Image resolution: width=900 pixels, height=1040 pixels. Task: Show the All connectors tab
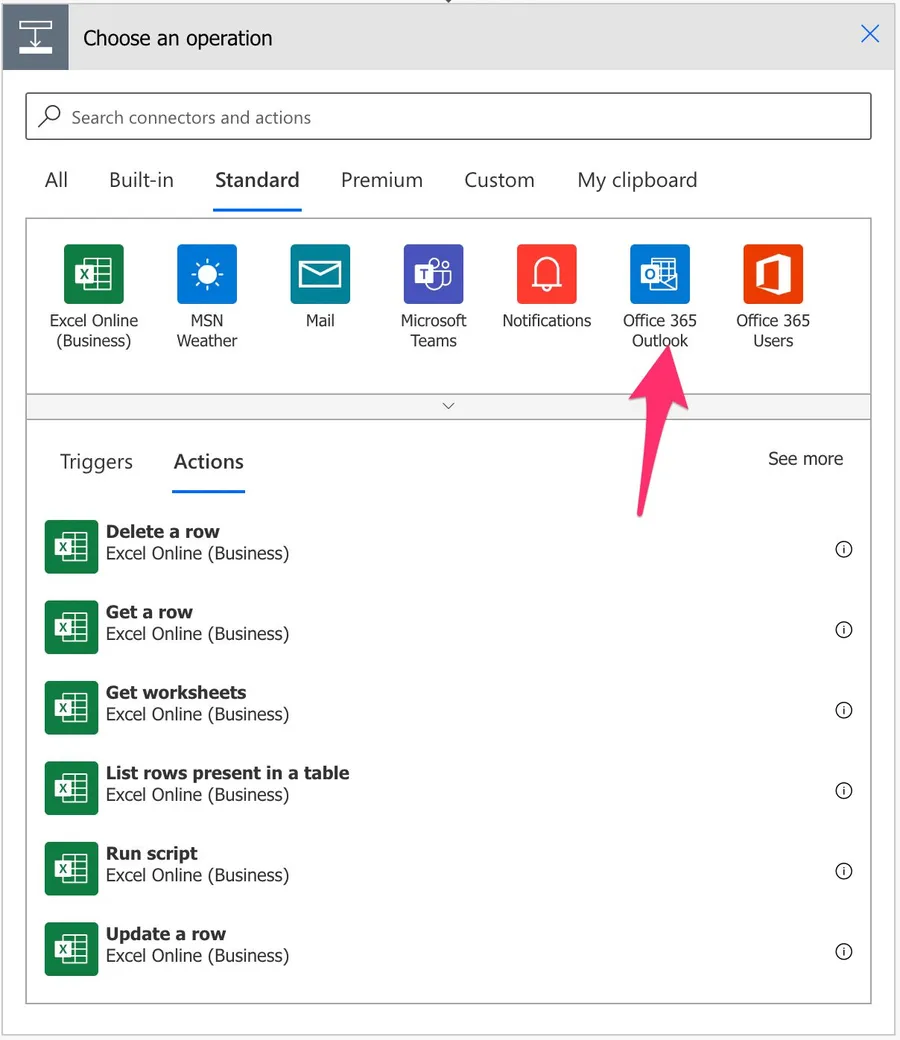[56, 181]
